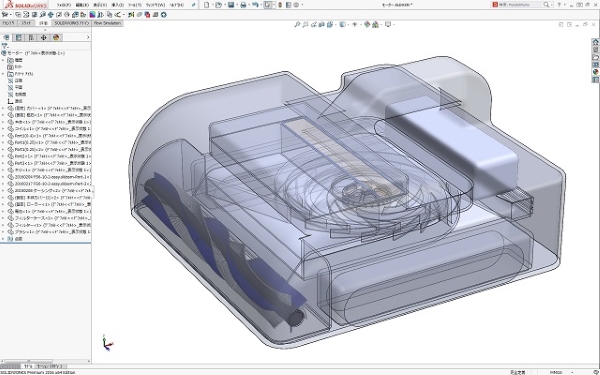600x375 pixels.
Task: Open the DimXpertManager crosshair tab
Action: pos(43,38)
